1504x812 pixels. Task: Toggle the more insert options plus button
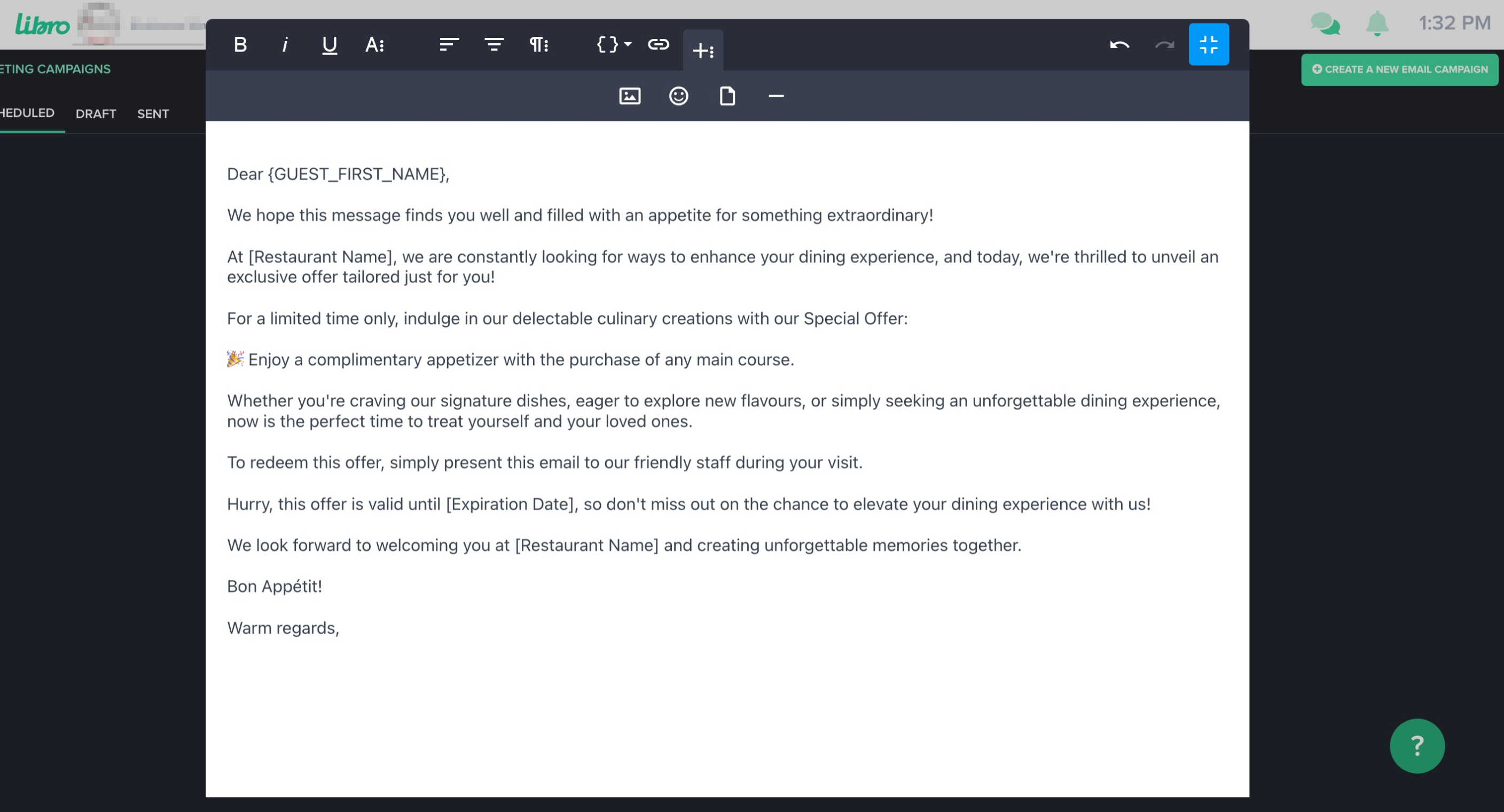(703, 51)
